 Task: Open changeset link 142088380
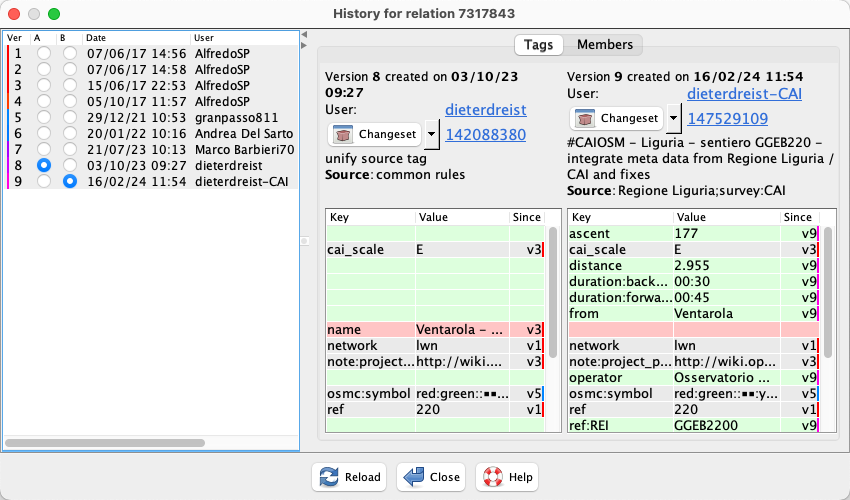(x=485, y=134)
